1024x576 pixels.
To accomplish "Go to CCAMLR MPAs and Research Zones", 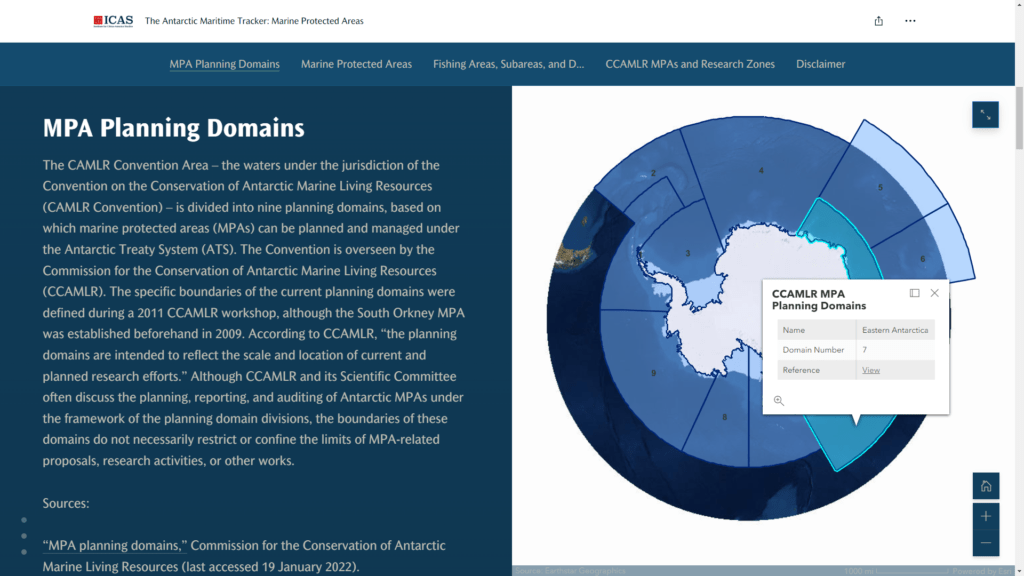I will click(690, 64).
